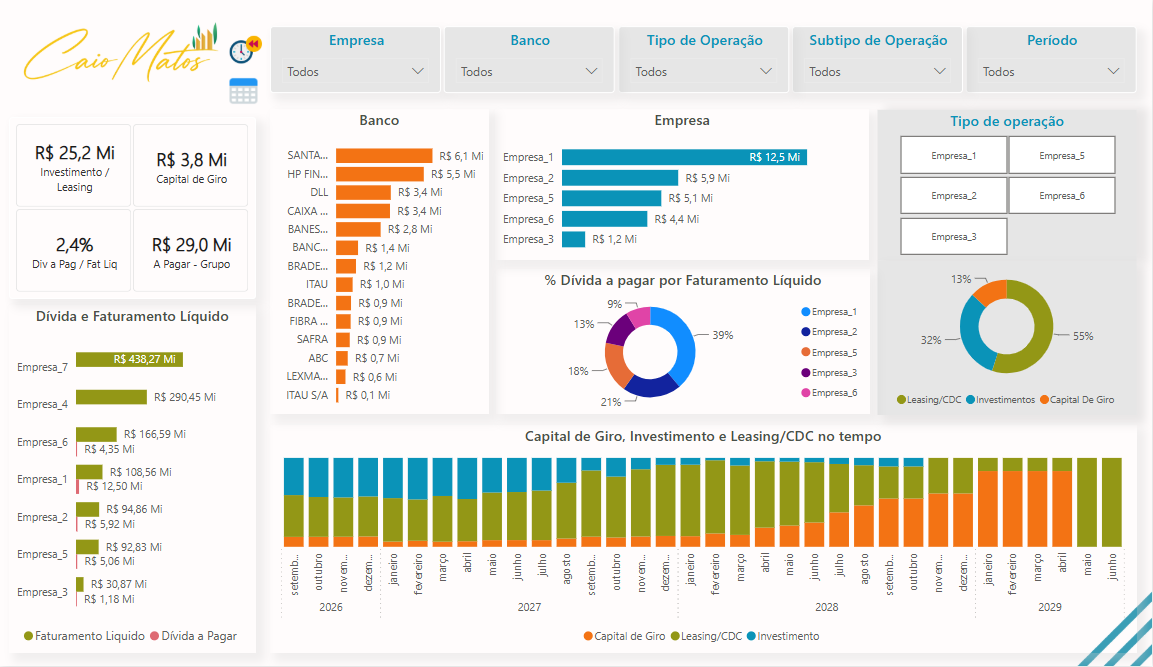The height and width of the screenshot is (667, 1153).
Task: Click the Capital de Giro R$ 3,8 Mi card
Action: tap(191, 165)
